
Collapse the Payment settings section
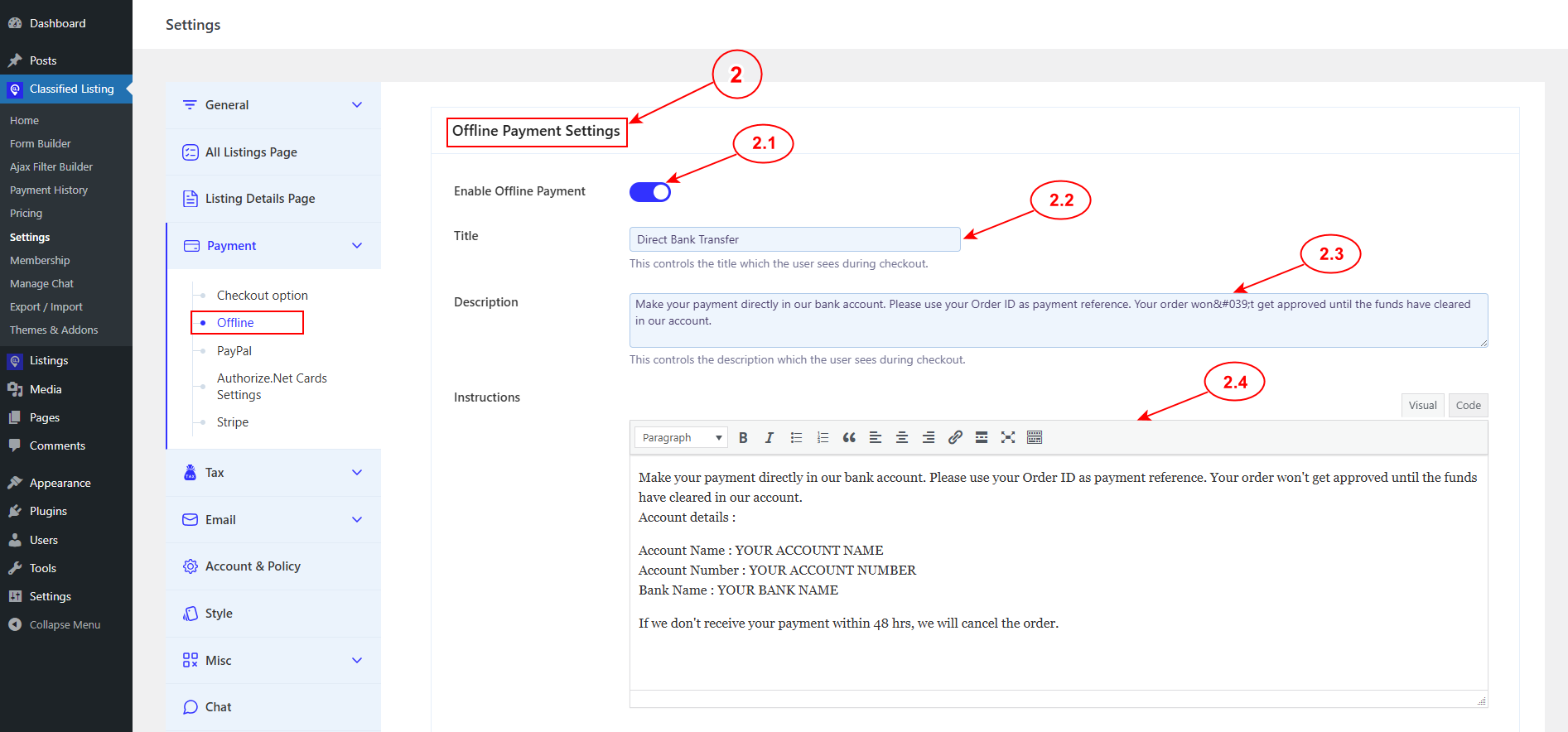point(273,246)
